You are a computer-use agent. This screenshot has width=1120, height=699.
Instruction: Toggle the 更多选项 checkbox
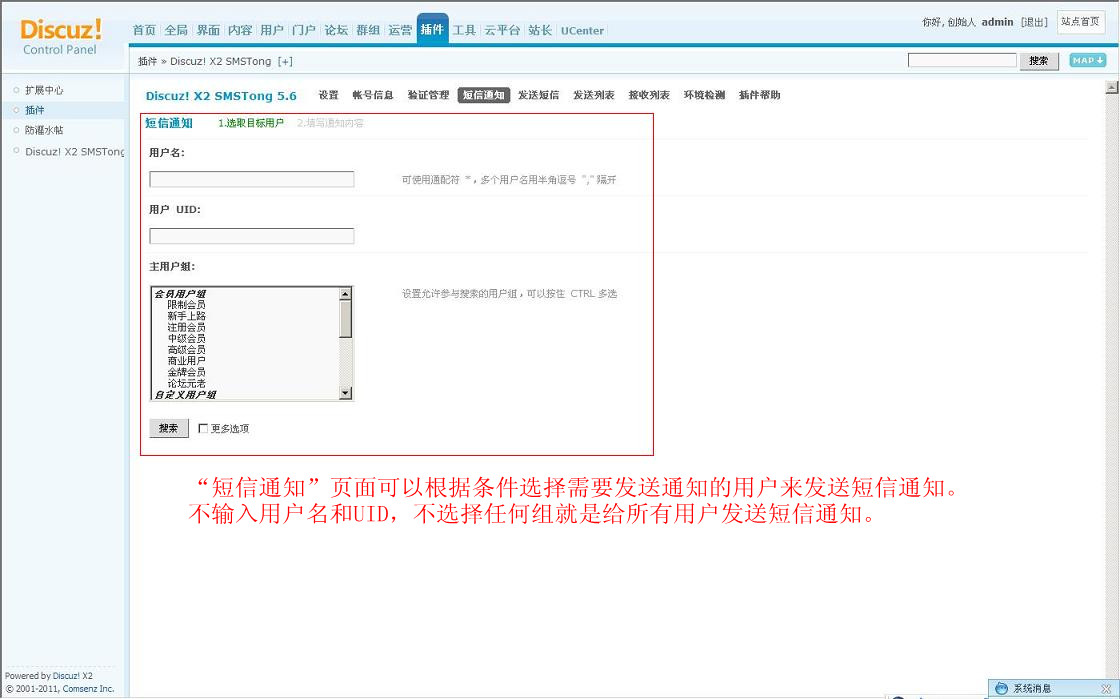click(203, 428)
